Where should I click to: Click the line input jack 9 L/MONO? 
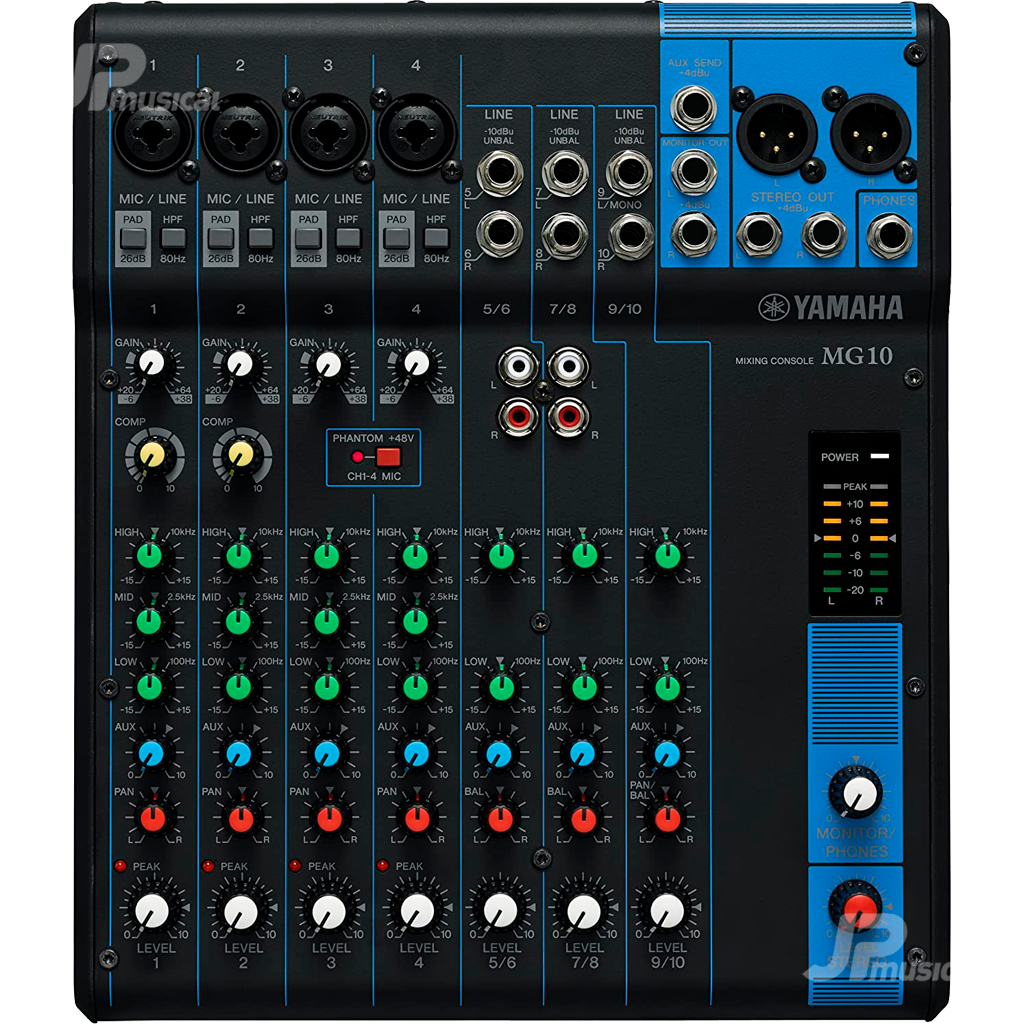630,172
